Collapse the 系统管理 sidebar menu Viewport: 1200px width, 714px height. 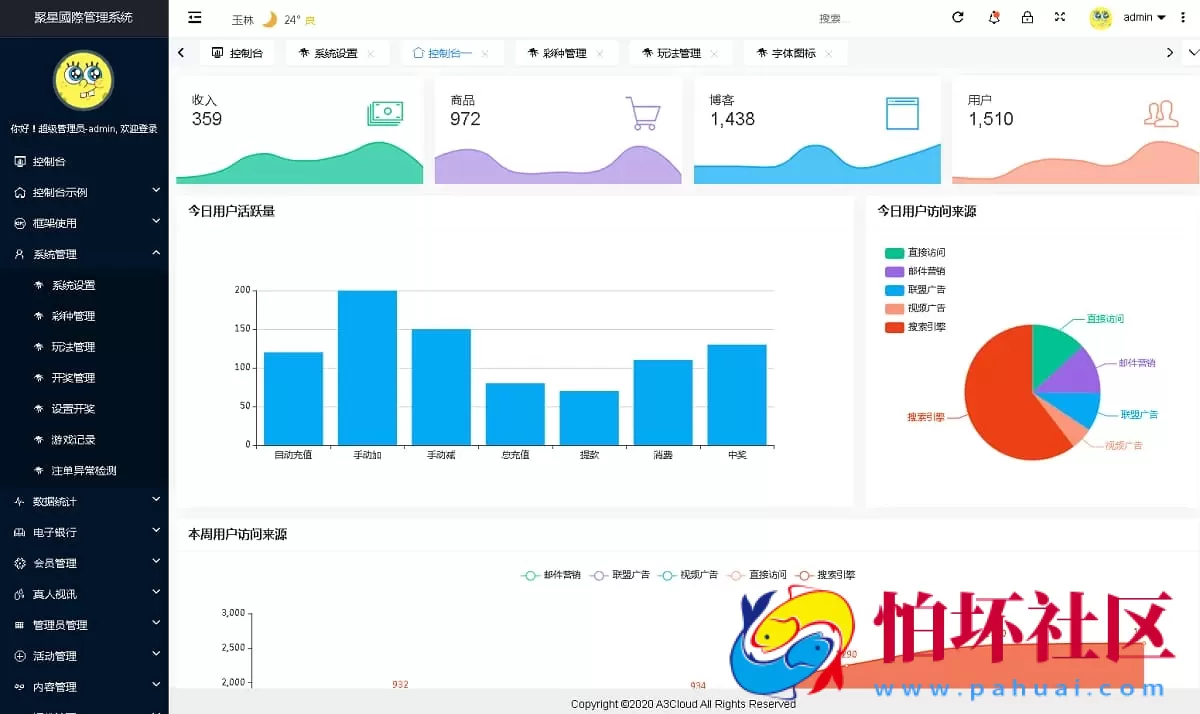click(x=84, y=254)
